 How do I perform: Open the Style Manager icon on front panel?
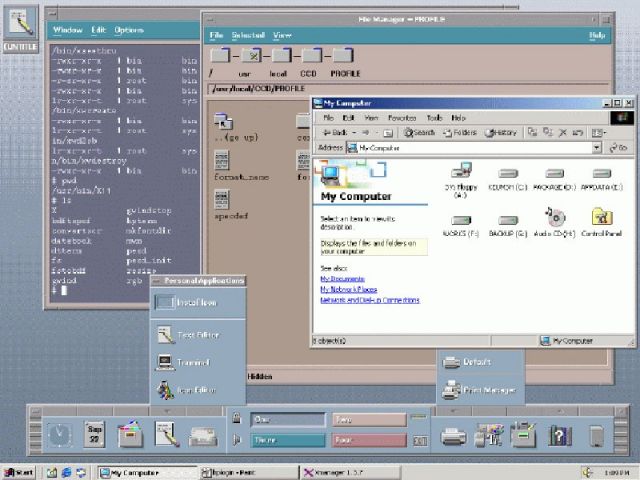point(489,435)
